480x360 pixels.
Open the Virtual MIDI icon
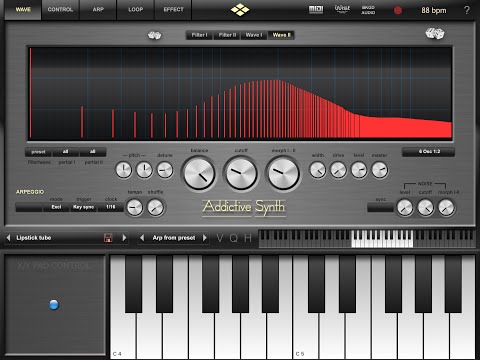click(342, 9)
